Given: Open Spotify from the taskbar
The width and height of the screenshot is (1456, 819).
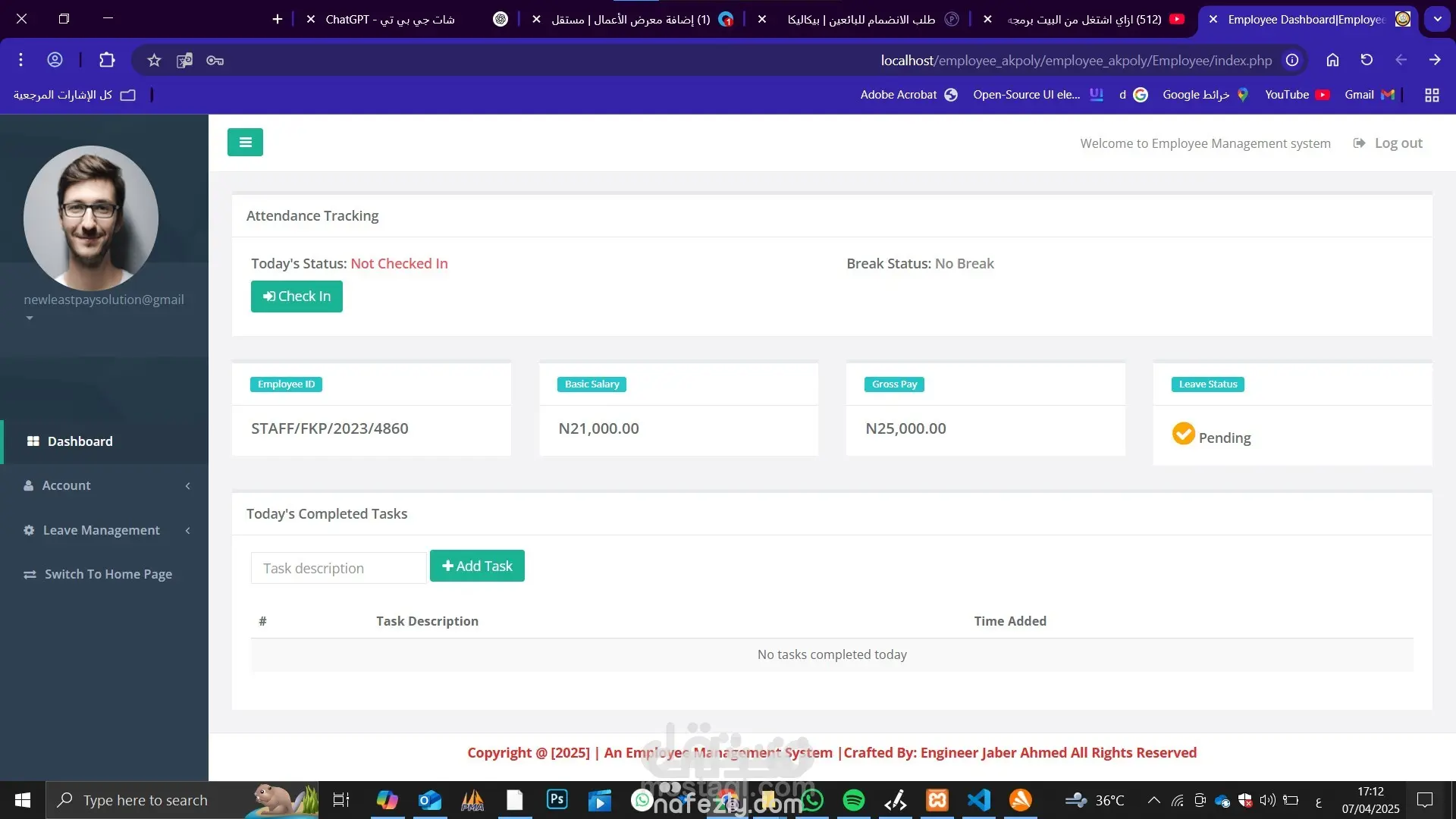Looking at the screenshot, I should click(x=854, y=800).
